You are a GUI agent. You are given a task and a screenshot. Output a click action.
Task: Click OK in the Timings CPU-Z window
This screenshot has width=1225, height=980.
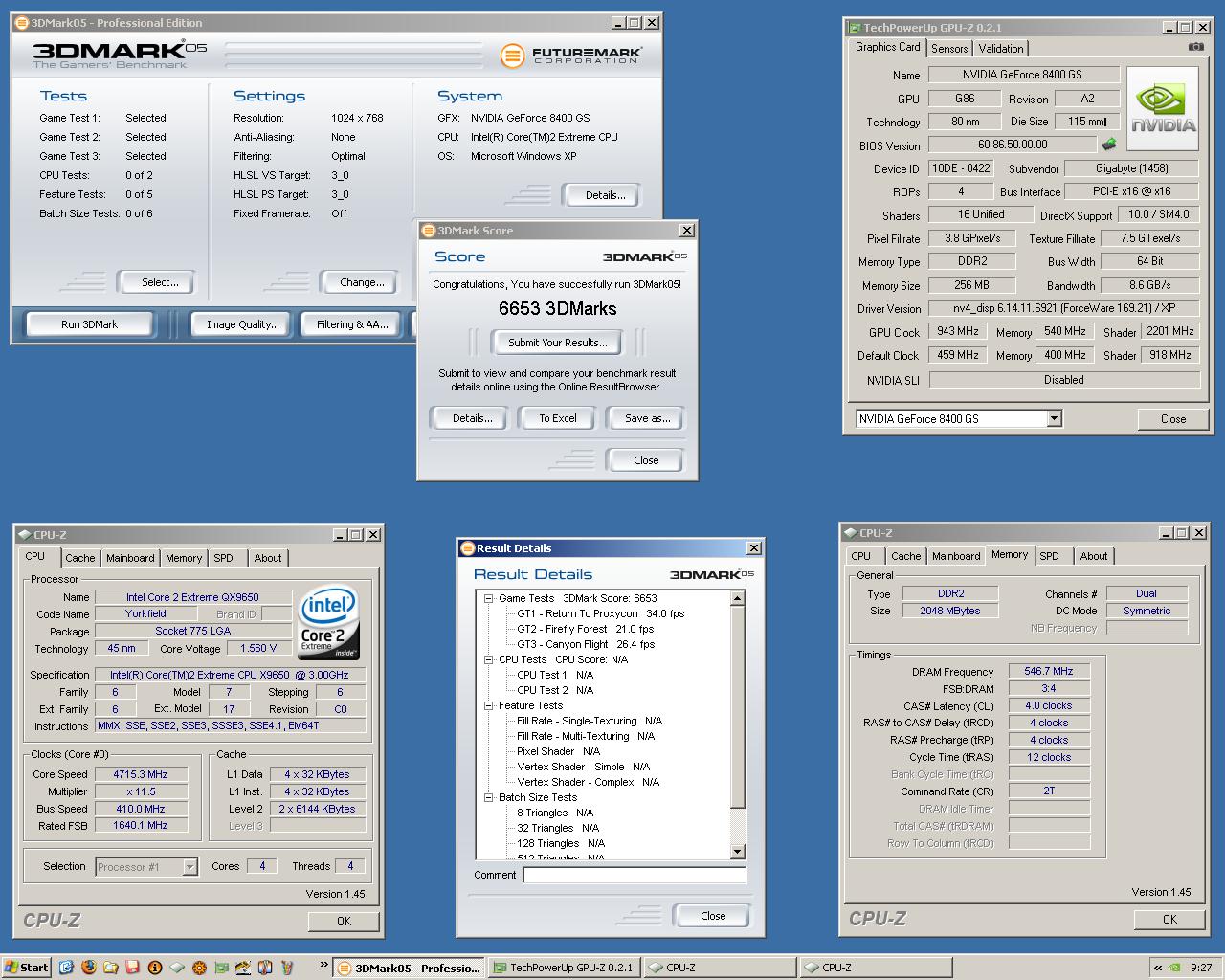pos(1169,919)
